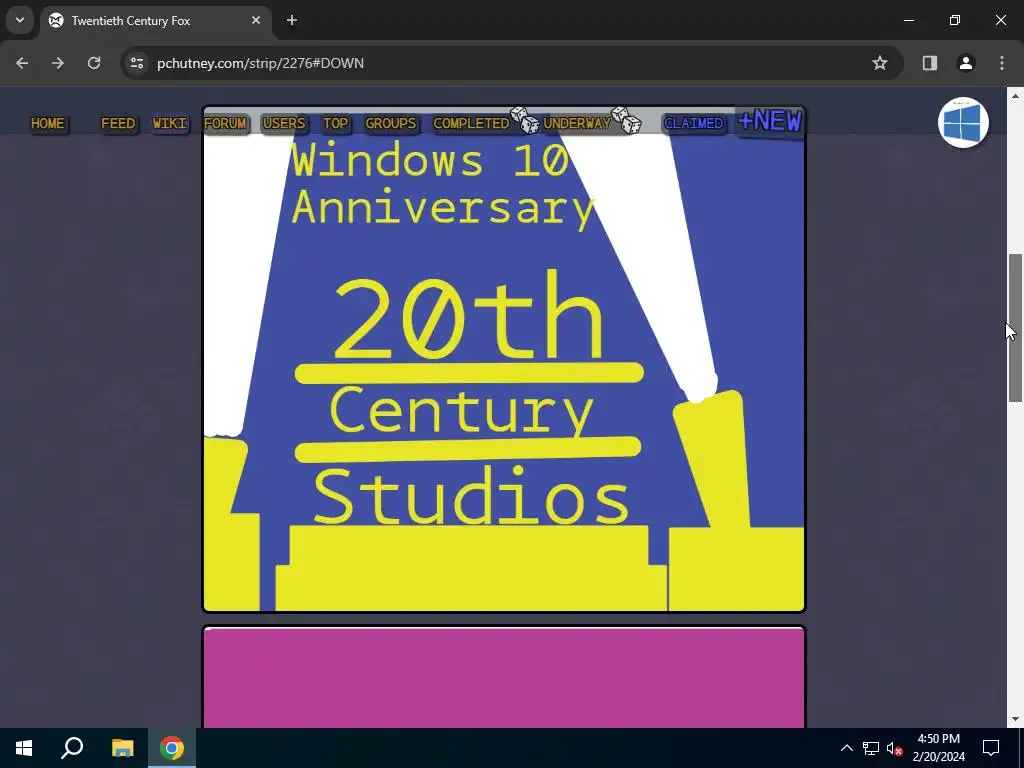The width and height of the screenshot is (1024, 768).
Task: Bookmark this page with the star
Action: tap(880, 63)
